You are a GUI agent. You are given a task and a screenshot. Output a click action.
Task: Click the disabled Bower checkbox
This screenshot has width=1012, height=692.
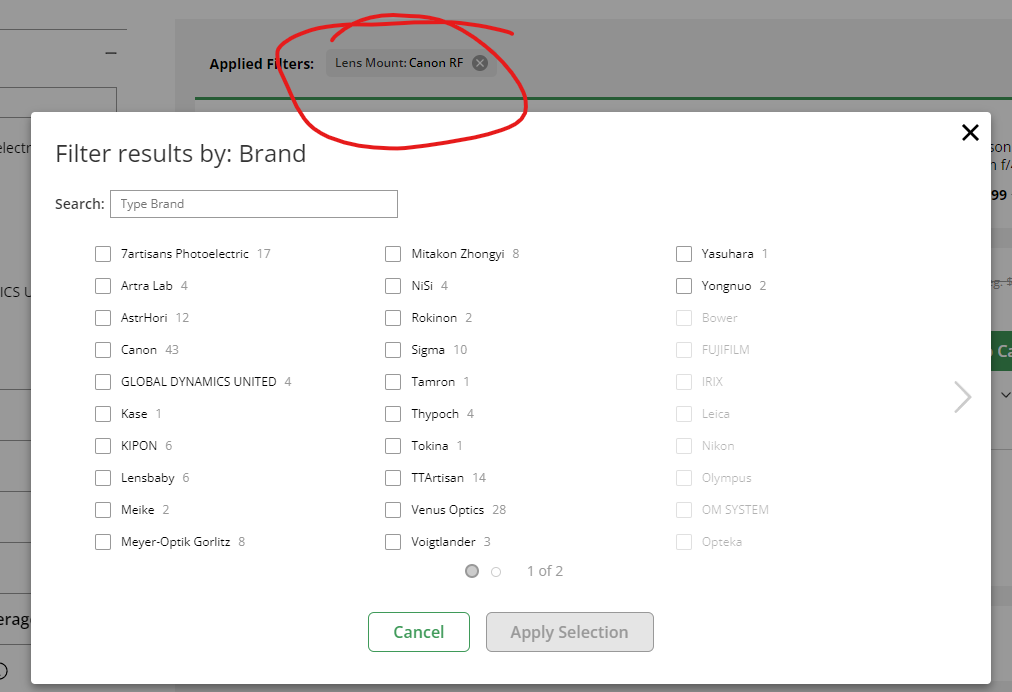click(683, 318)
